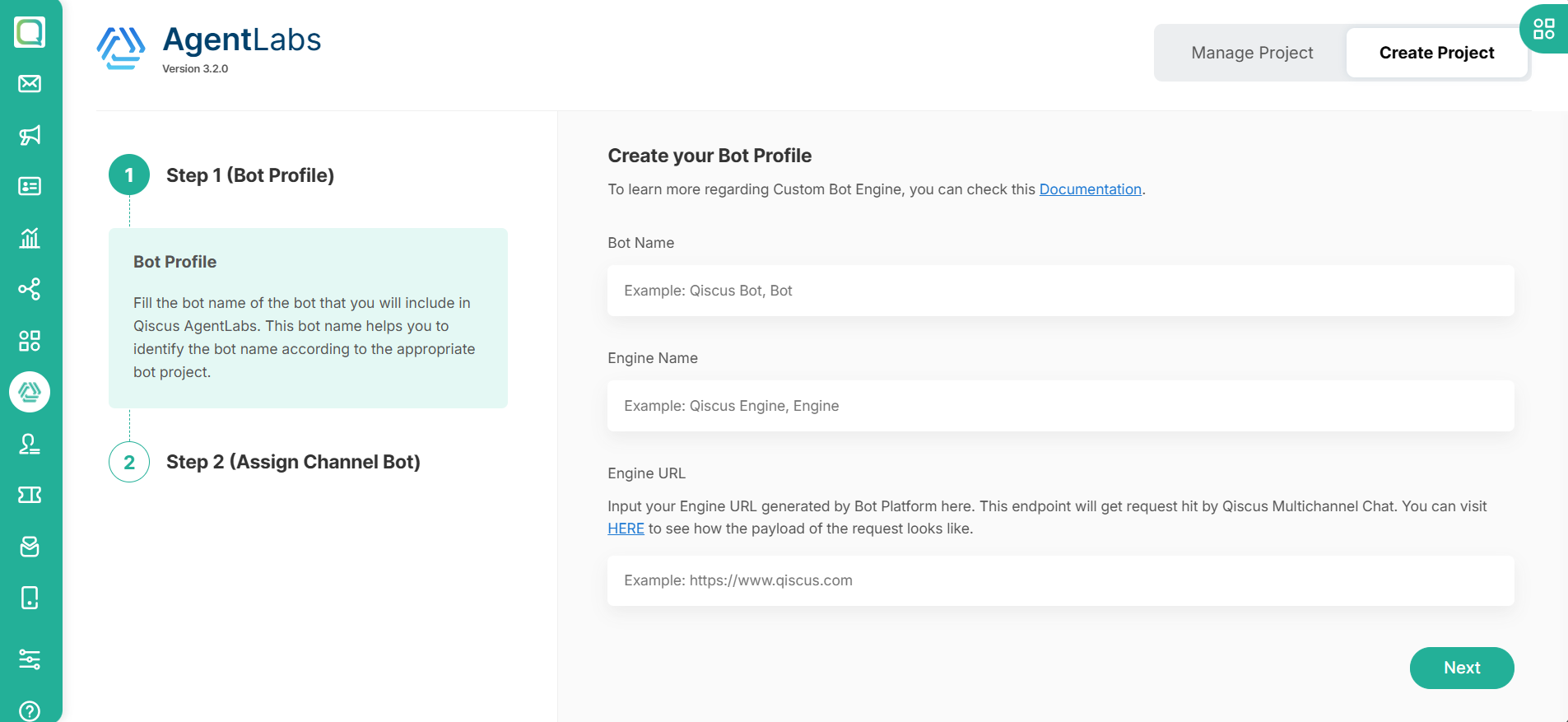Click the Engine URL input field
Screen dimensions: 1568x722
(x=1060, y=580)
